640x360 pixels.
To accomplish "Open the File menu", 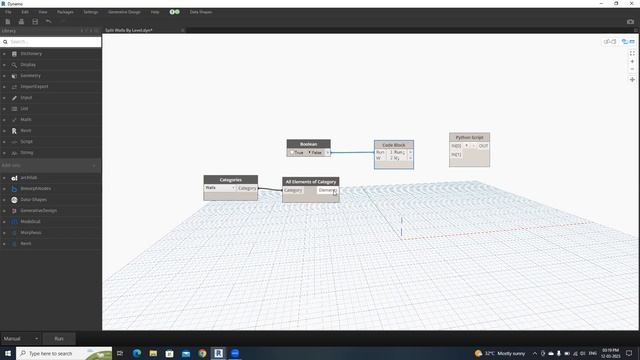I will point(8,12).
